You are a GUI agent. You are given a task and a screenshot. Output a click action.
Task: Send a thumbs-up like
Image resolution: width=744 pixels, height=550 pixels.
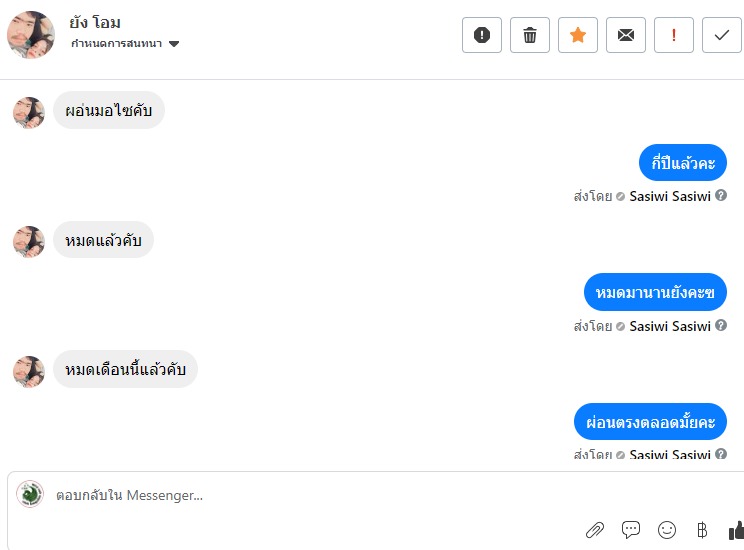click(x=737, y=529)
